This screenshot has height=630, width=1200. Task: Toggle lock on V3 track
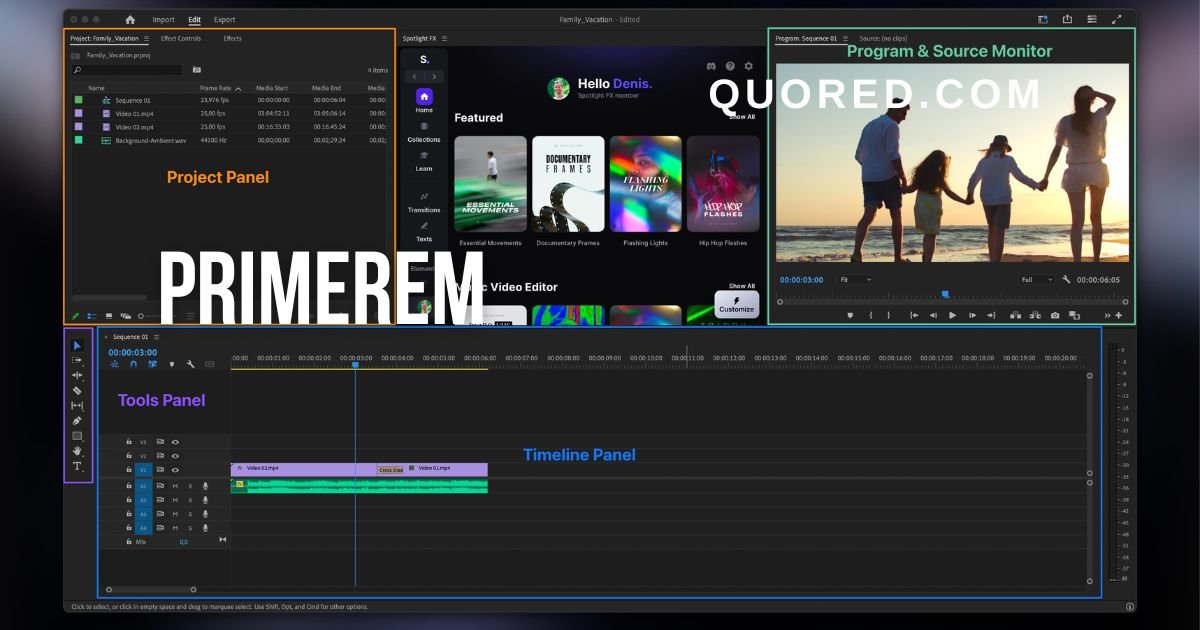coord(129,441)
